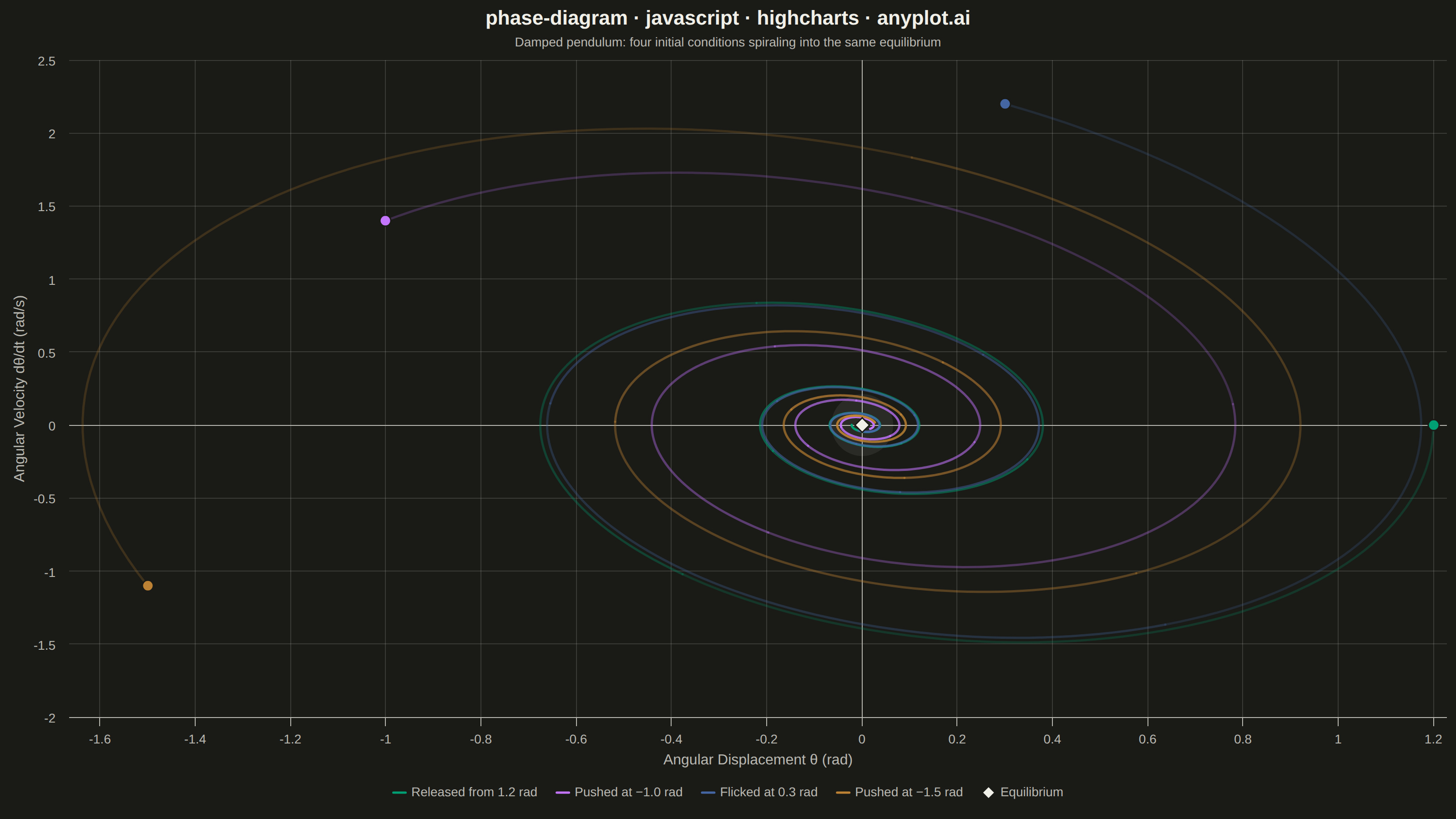The height and width of the screenshot is (819, 1456).
Task: Click the blue line swatch in legend
Action: coord(708,793)
